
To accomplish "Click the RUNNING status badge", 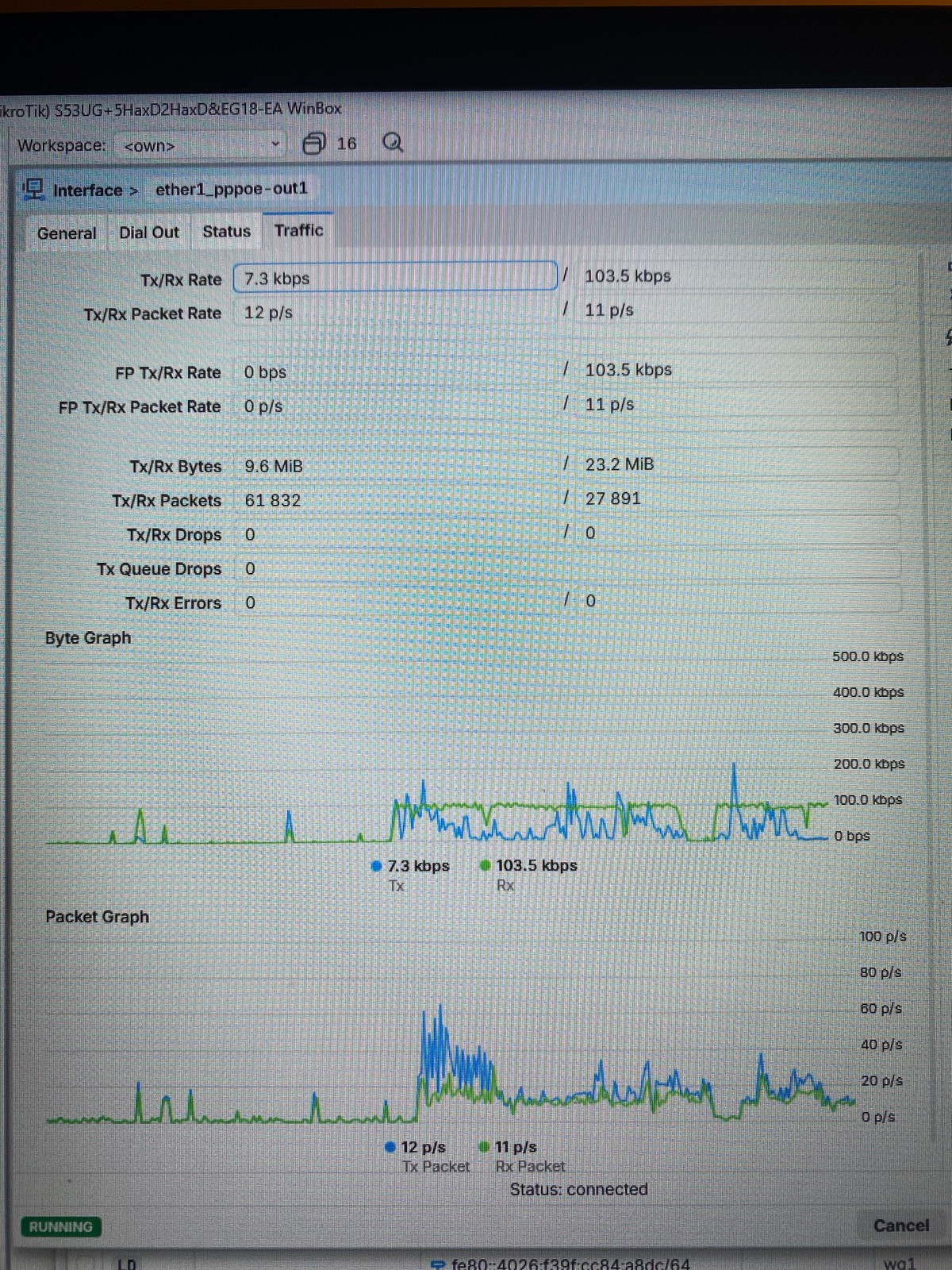I will point(60,1226).
